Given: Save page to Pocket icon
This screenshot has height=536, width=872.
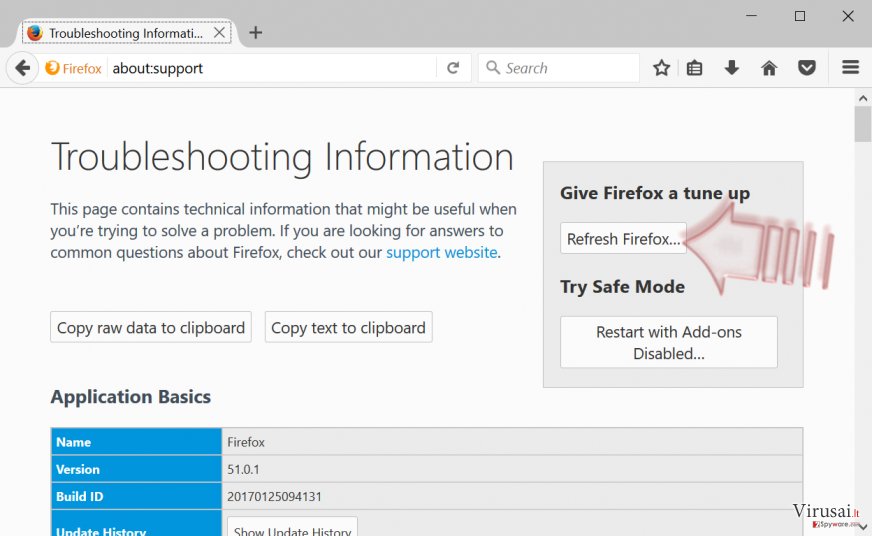Looking at the screenshot, I should pyautogui.click(x=807, y=68).
